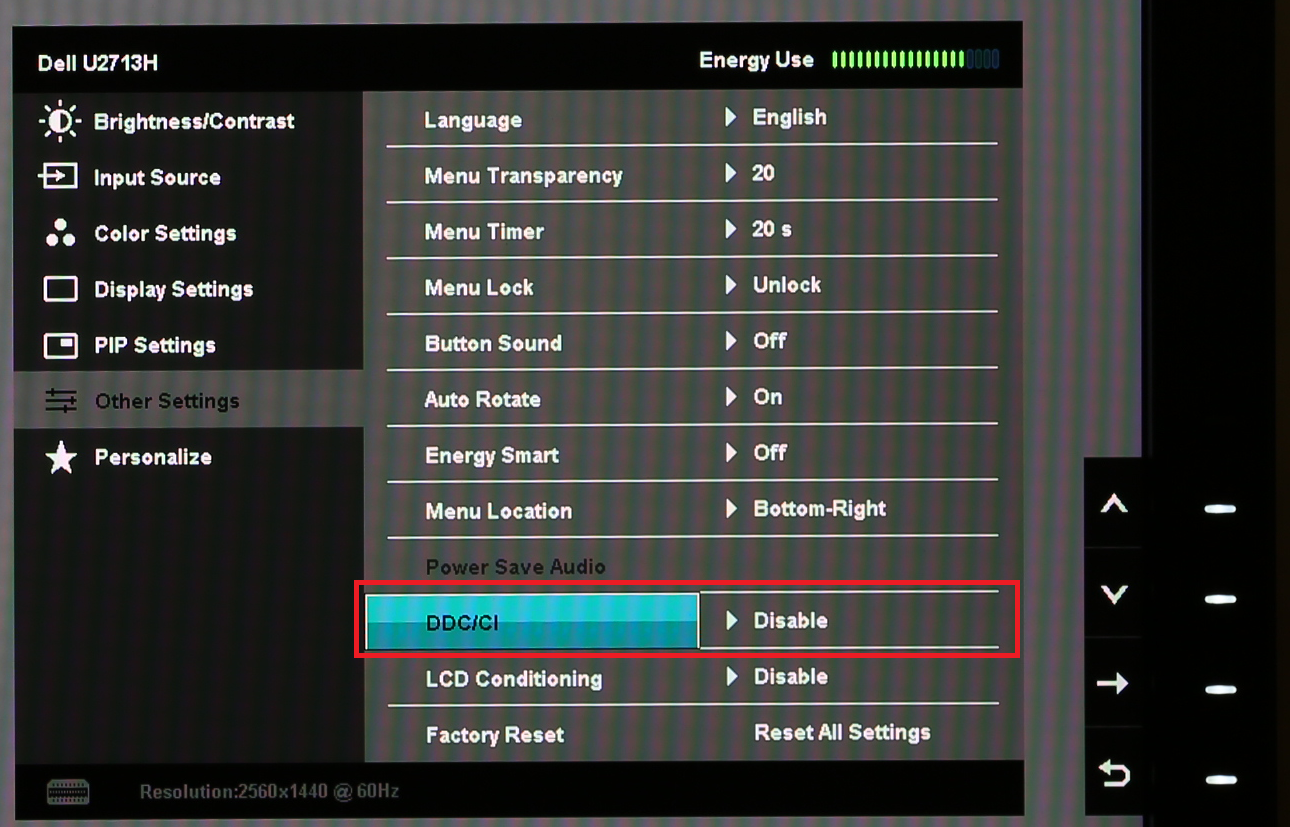The width and height of the screenshot is (1290, 827).
Task: Click the Color Settings dots icon
Action: click(x=60, y=233)
